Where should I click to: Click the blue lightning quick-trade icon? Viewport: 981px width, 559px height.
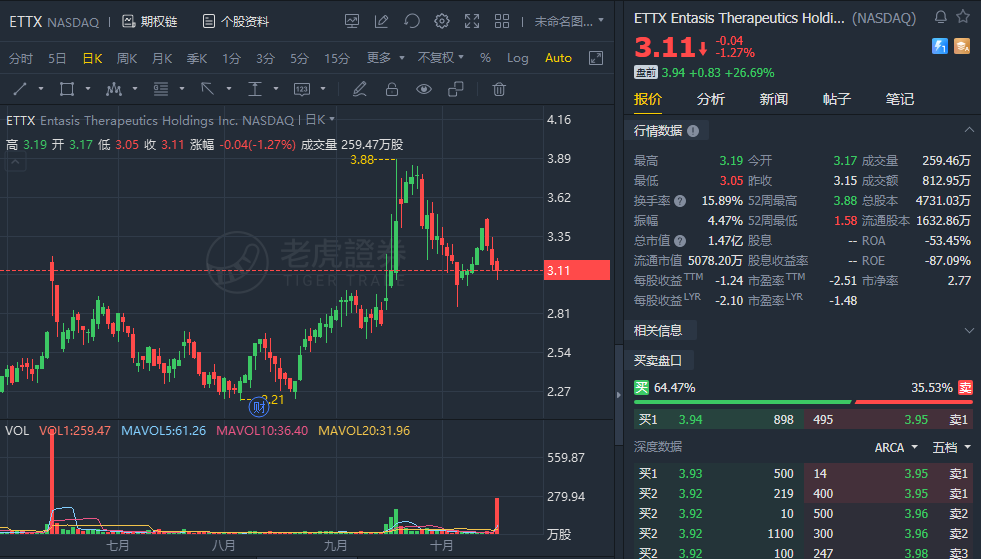pyautogui.click(x=940, y=46)
